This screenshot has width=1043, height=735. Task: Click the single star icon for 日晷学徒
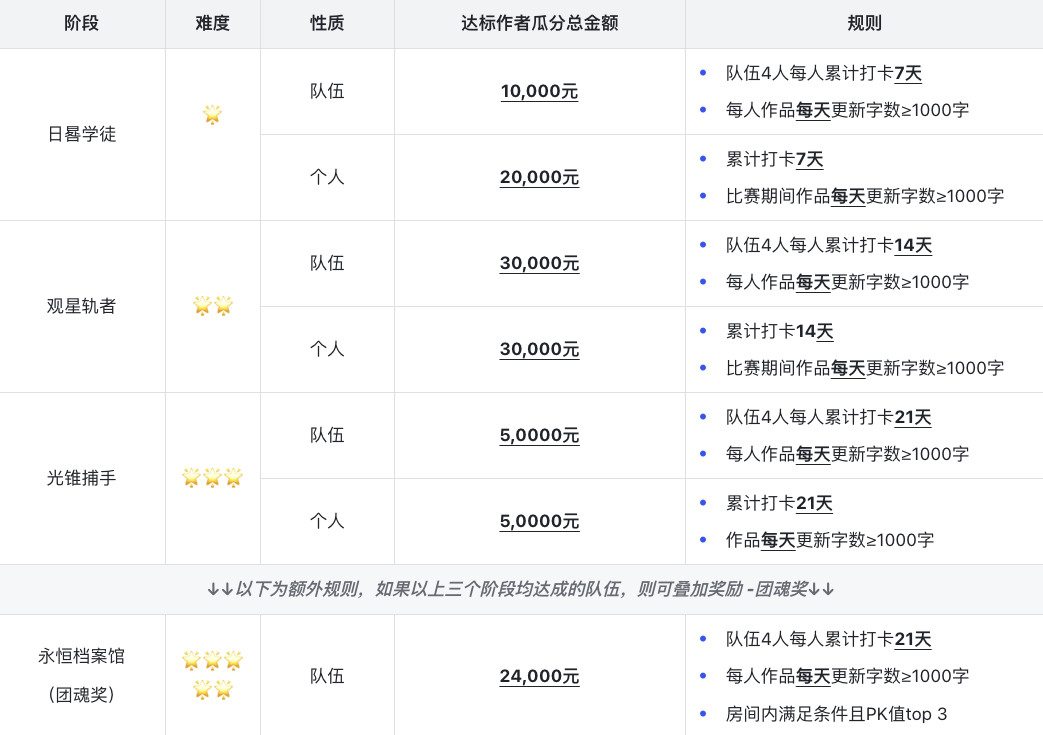click(212, 114)
